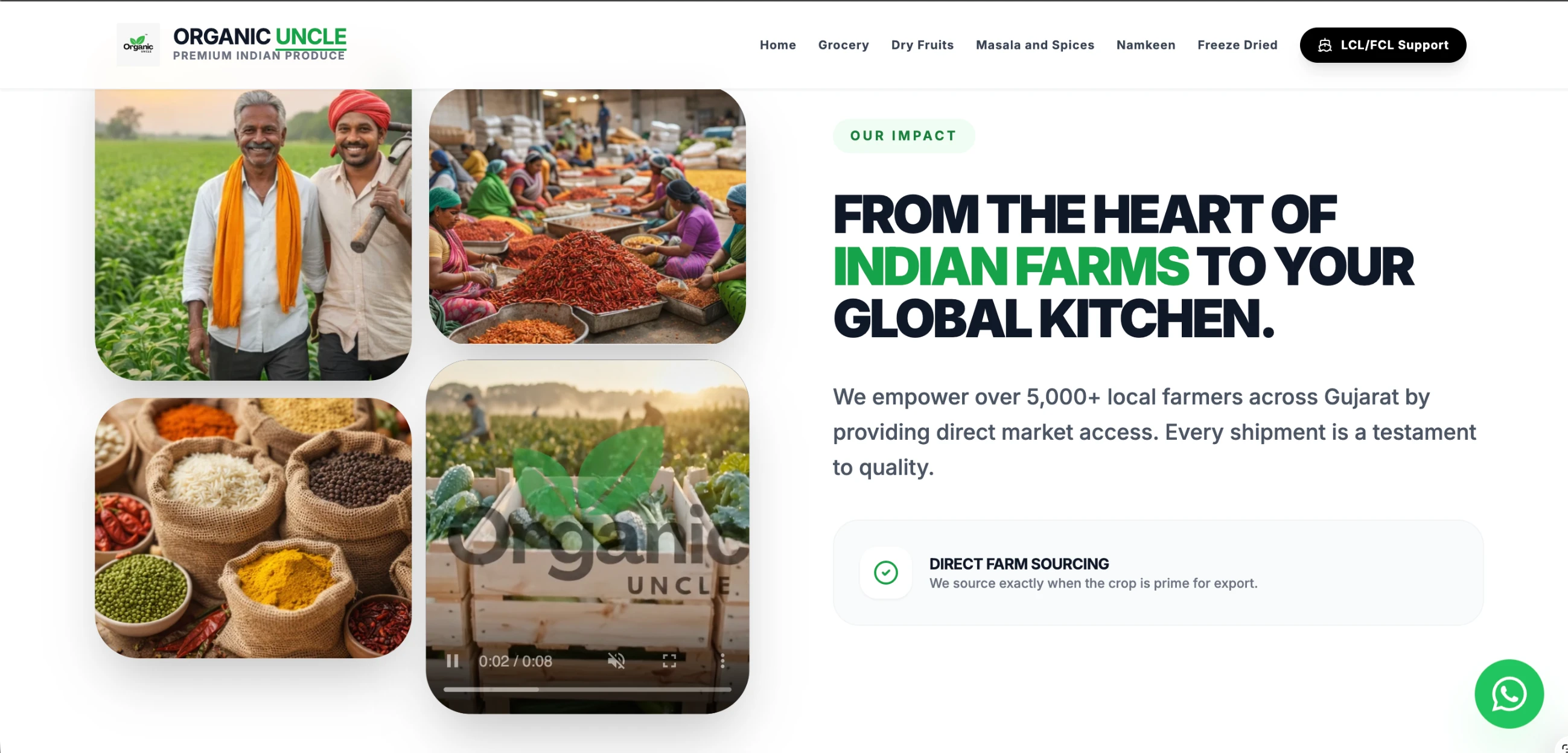Image resolution: width=1568 pixels, height=753 pixels.
Task: Open the spice sacks photo
Action: 253,528
